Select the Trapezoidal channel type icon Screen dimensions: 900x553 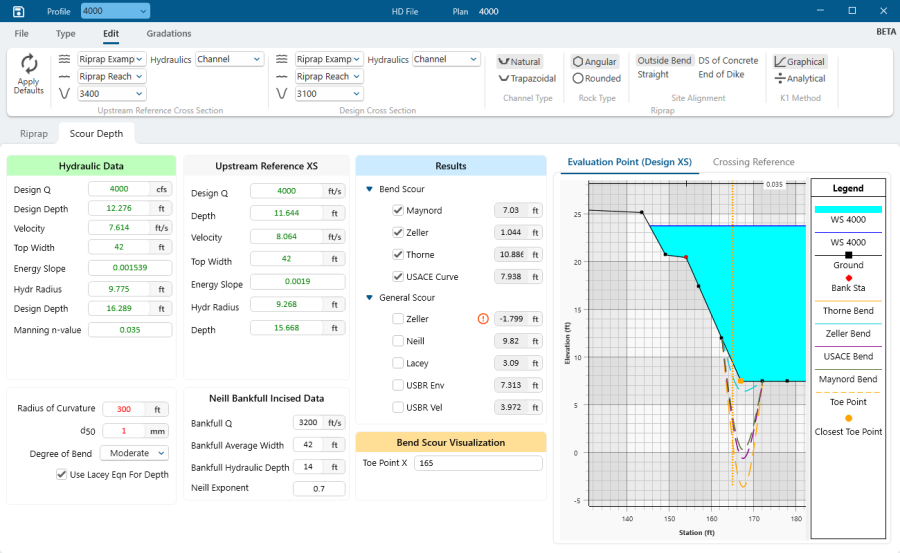click(x=527, y=78)
